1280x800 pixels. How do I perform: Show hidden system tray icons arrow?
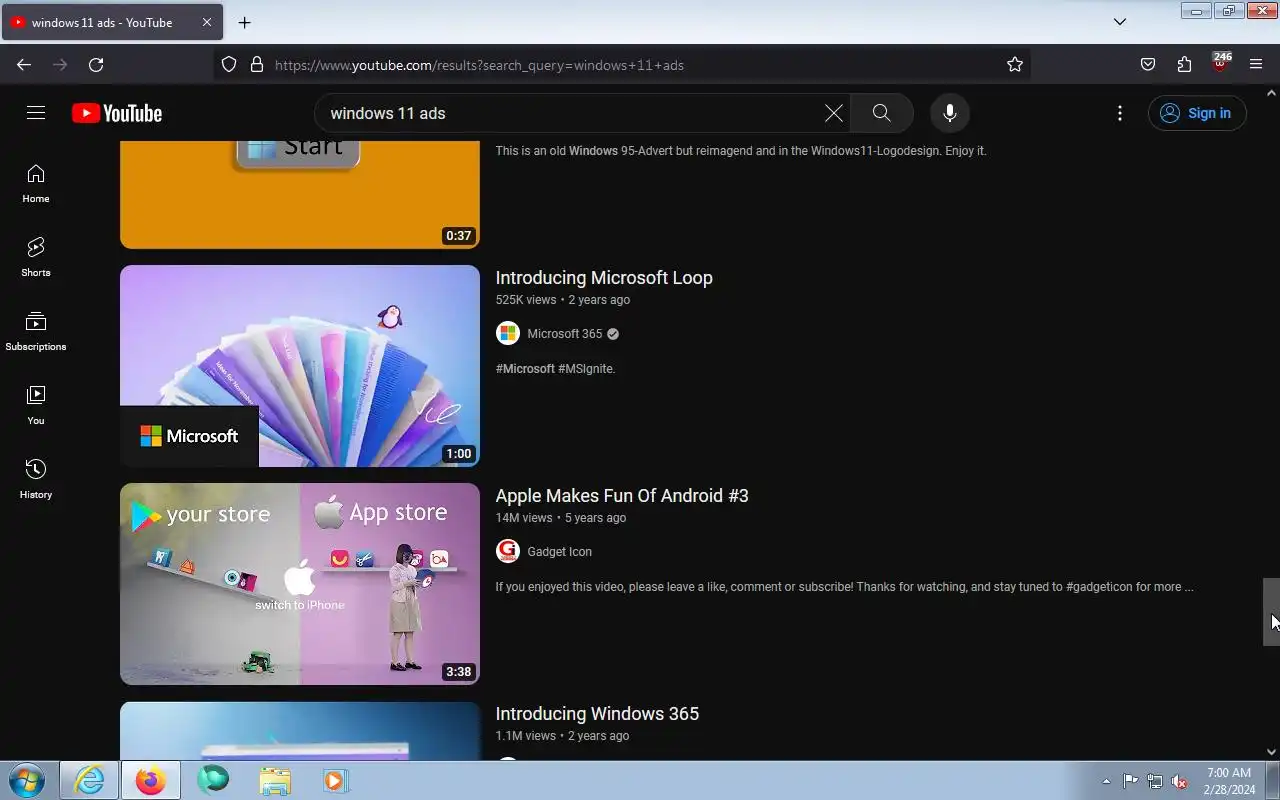(x=1106, y=781)
